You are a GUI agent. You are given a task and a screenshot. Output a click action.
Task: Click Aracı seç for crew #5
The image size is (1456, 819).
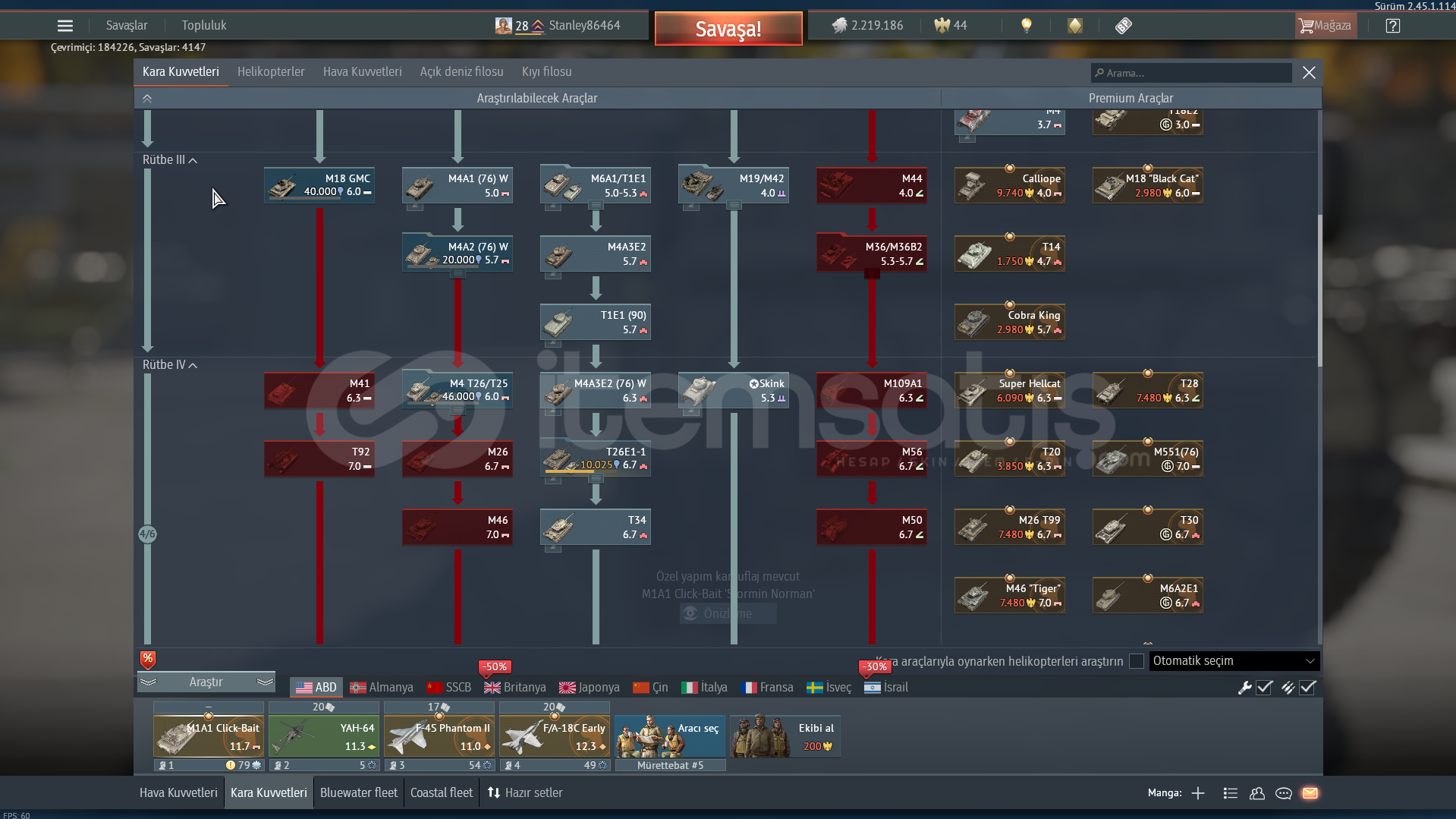[x=670, y=736]
